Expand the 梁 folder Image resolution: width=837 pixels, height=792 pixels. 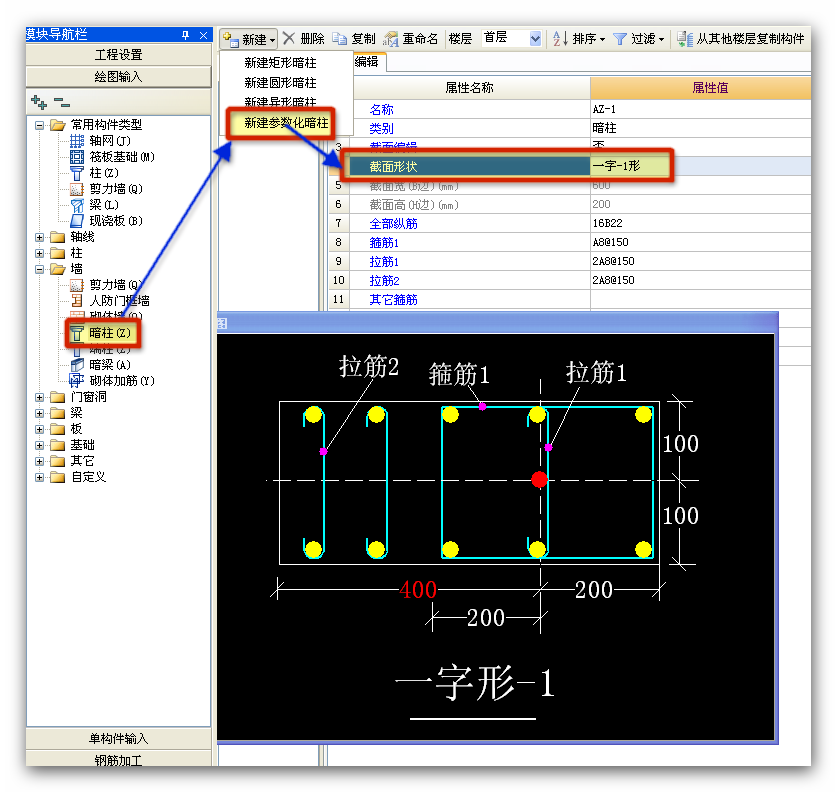click(x=40, y=414)
